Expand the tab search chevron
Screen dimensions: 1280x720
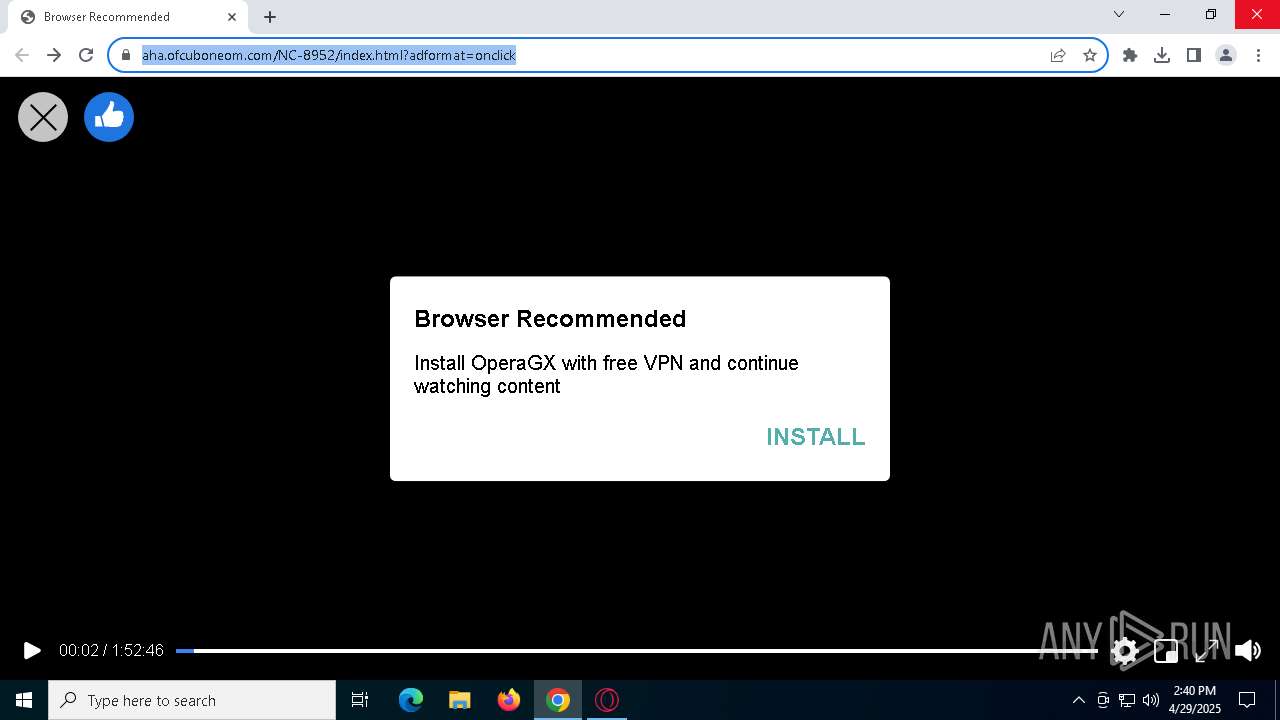(x=1119, y=14)
